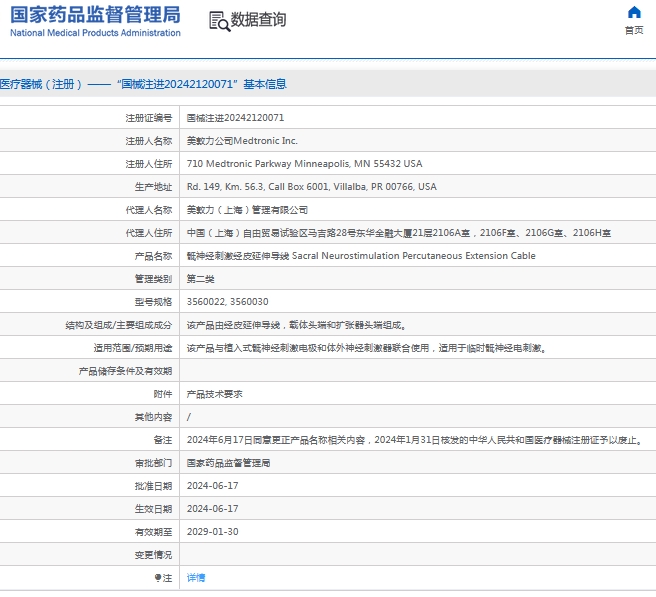
Task: Click the 国家药品监督管理局 logo
Action: 95,15
